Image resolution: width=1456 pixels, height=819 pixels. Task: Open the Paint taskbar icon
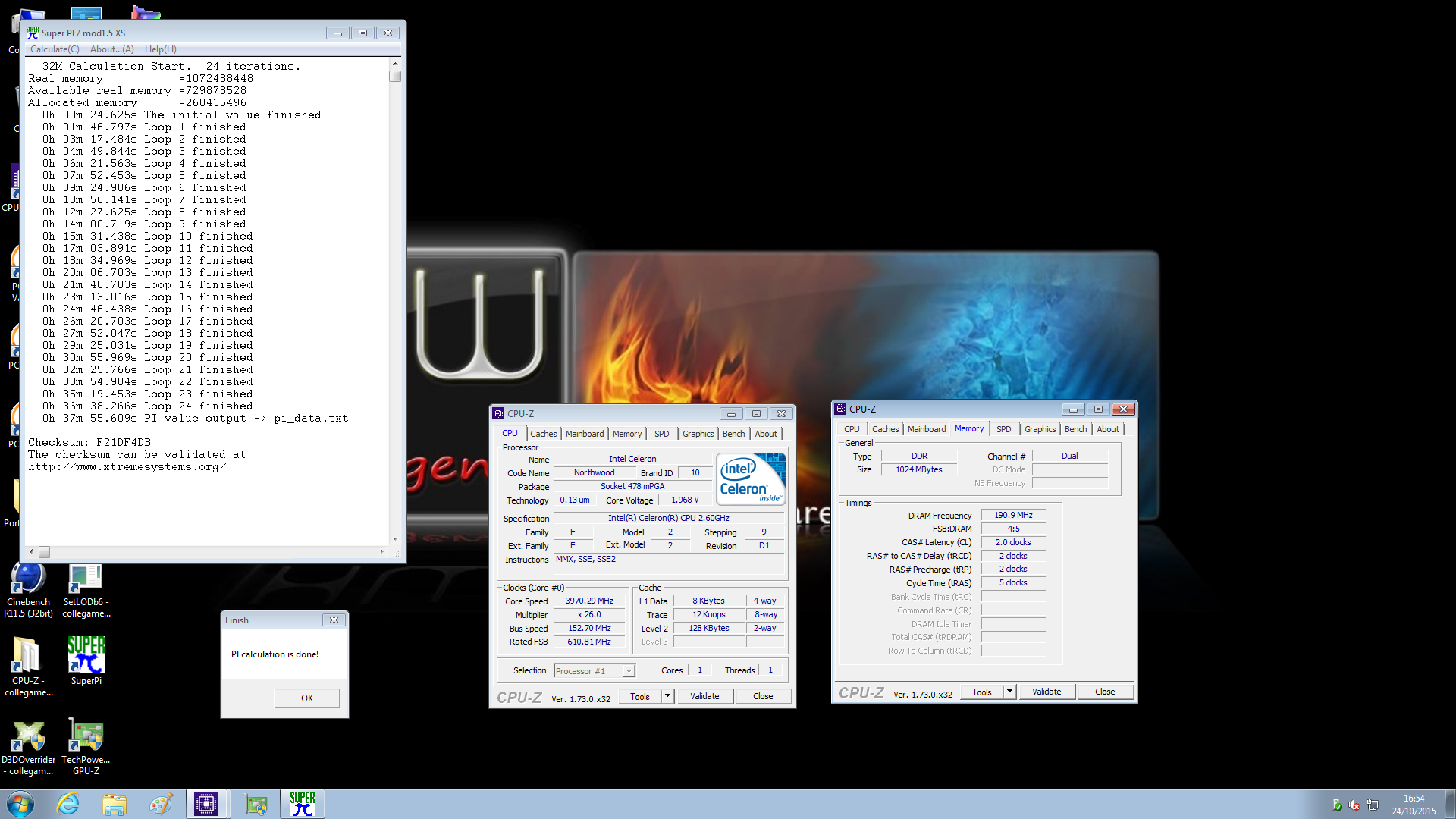(x=161, y=804)
